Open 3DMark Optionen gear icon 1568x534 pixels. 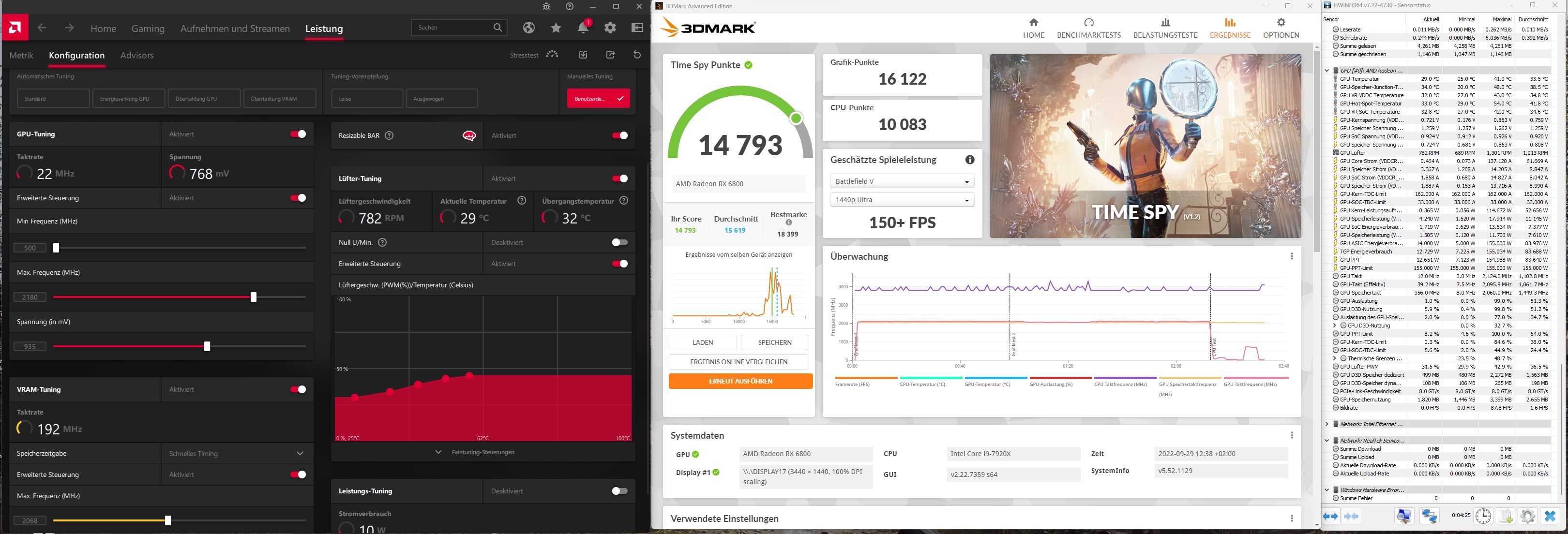[1281, 23]
